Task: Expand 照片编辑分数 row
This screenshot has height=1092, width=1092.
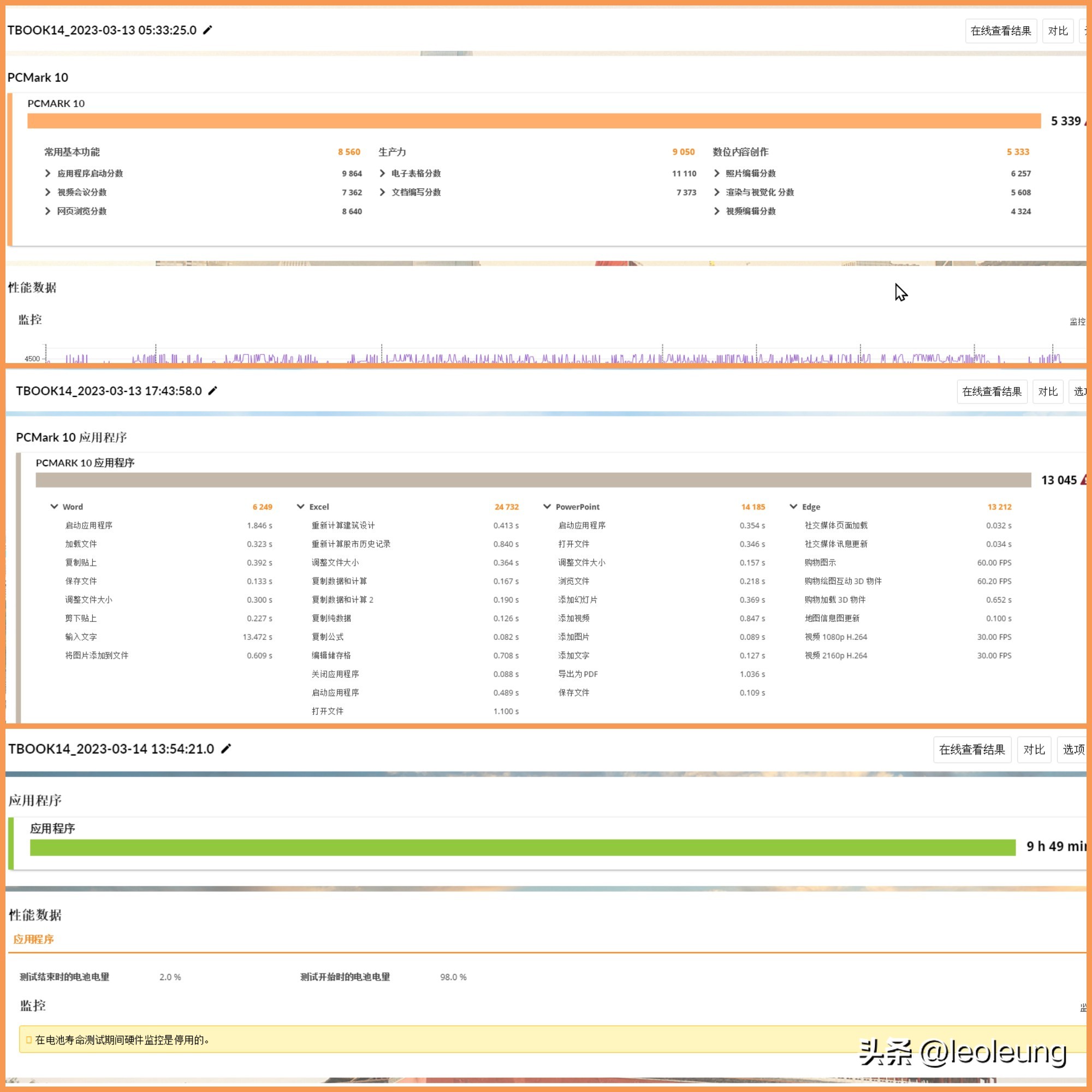Action: [717, 174]
